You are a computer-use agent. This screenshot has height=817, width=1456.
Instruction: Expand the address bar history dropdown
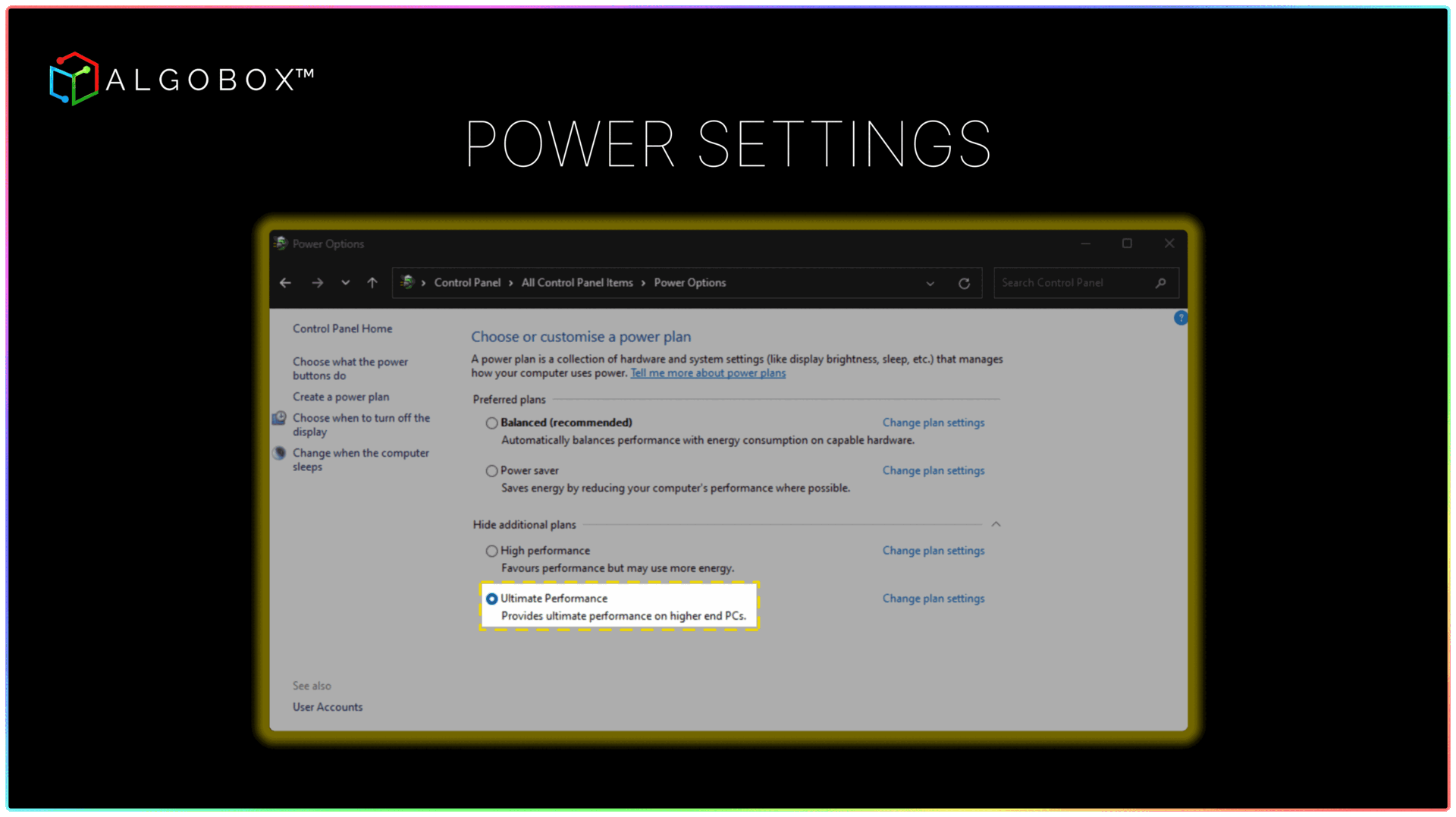click(930, 284)
